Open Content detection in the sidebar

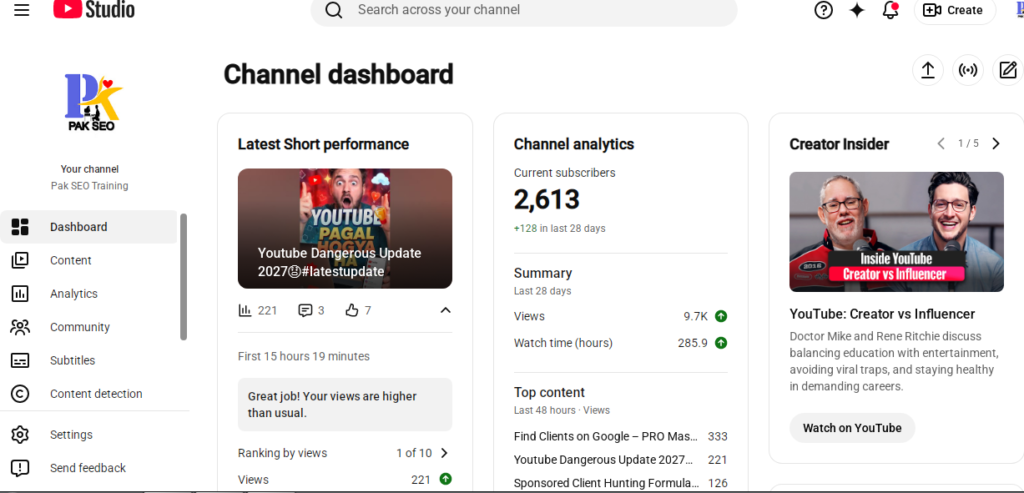click(x=89, y=393)
